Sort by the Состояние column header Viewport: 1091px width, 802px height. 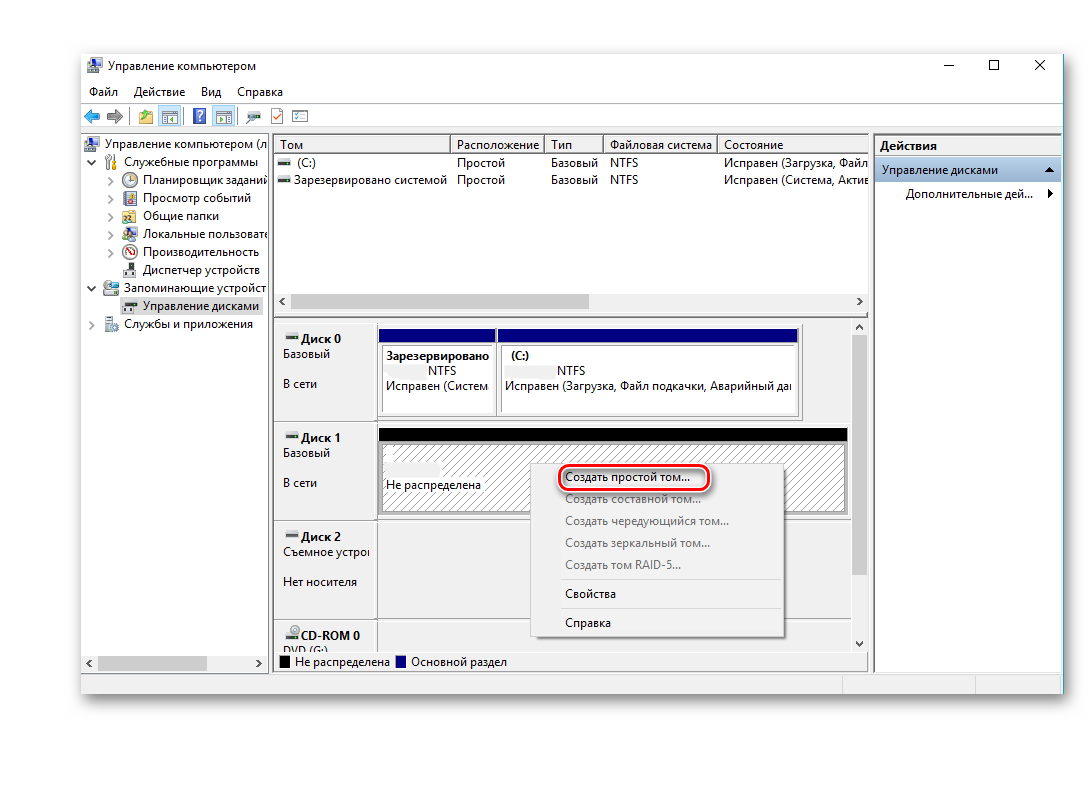pos(793,145)
